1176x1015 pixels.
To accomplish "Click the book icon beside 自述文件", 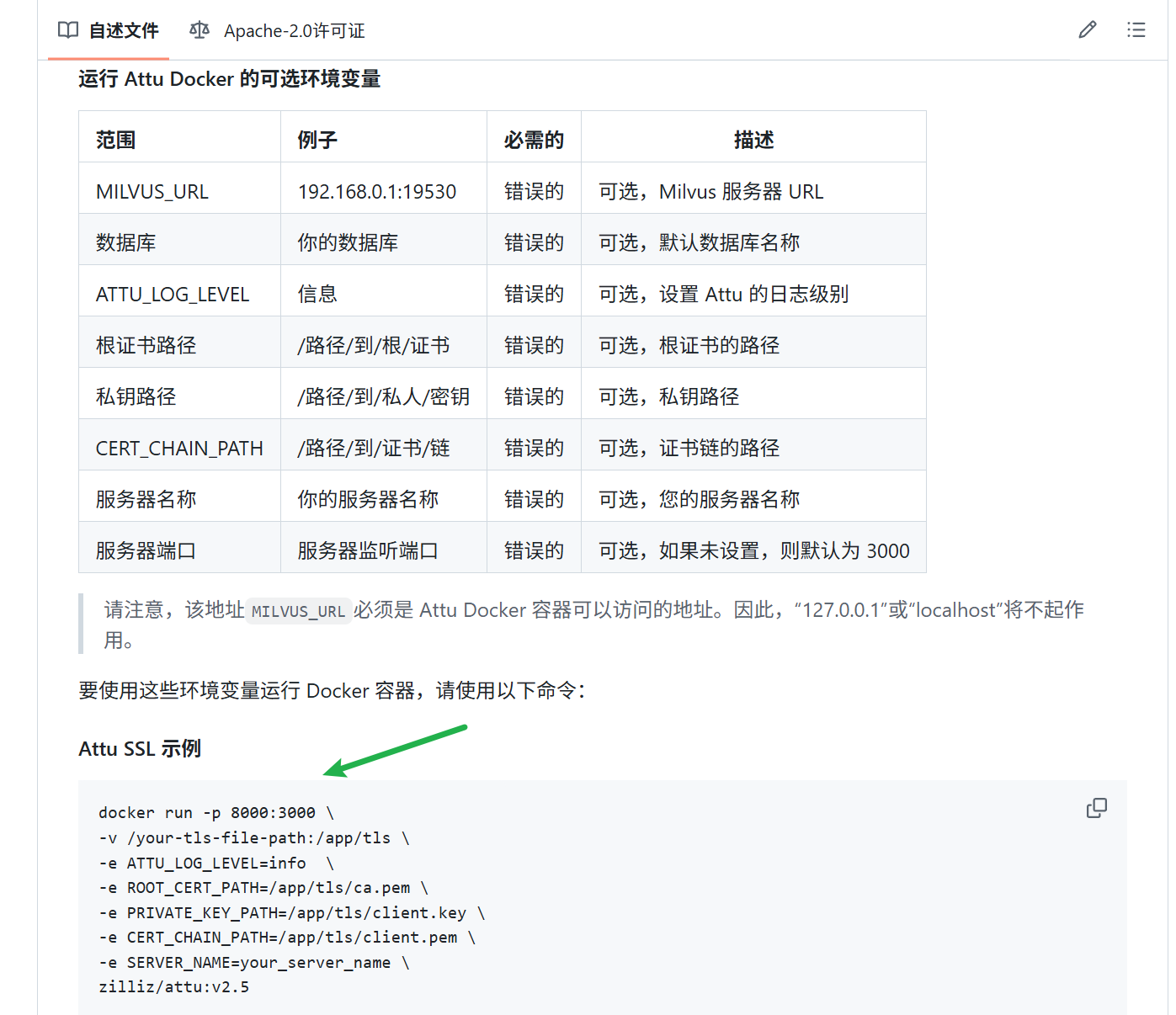I will point(67,30).
